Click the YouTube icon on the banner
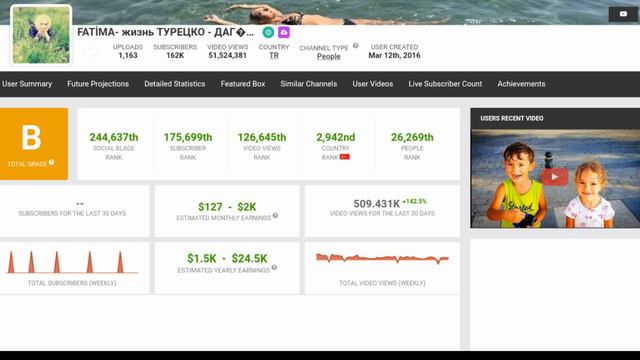Viewport: 640px width, 360px height. tap(623, 14)
